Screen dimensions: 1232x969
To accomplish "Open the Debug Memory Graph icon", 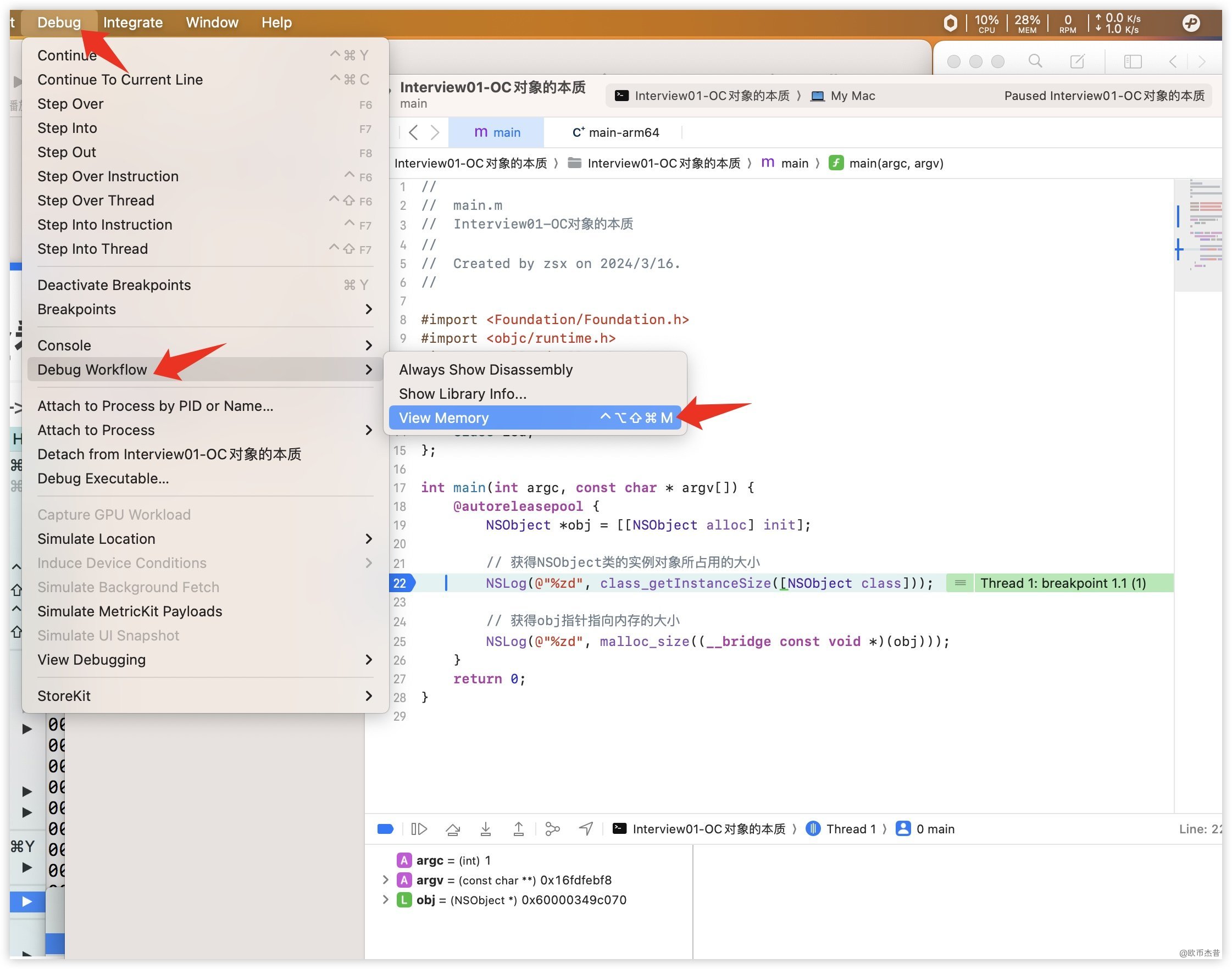I will click(552, 829).
